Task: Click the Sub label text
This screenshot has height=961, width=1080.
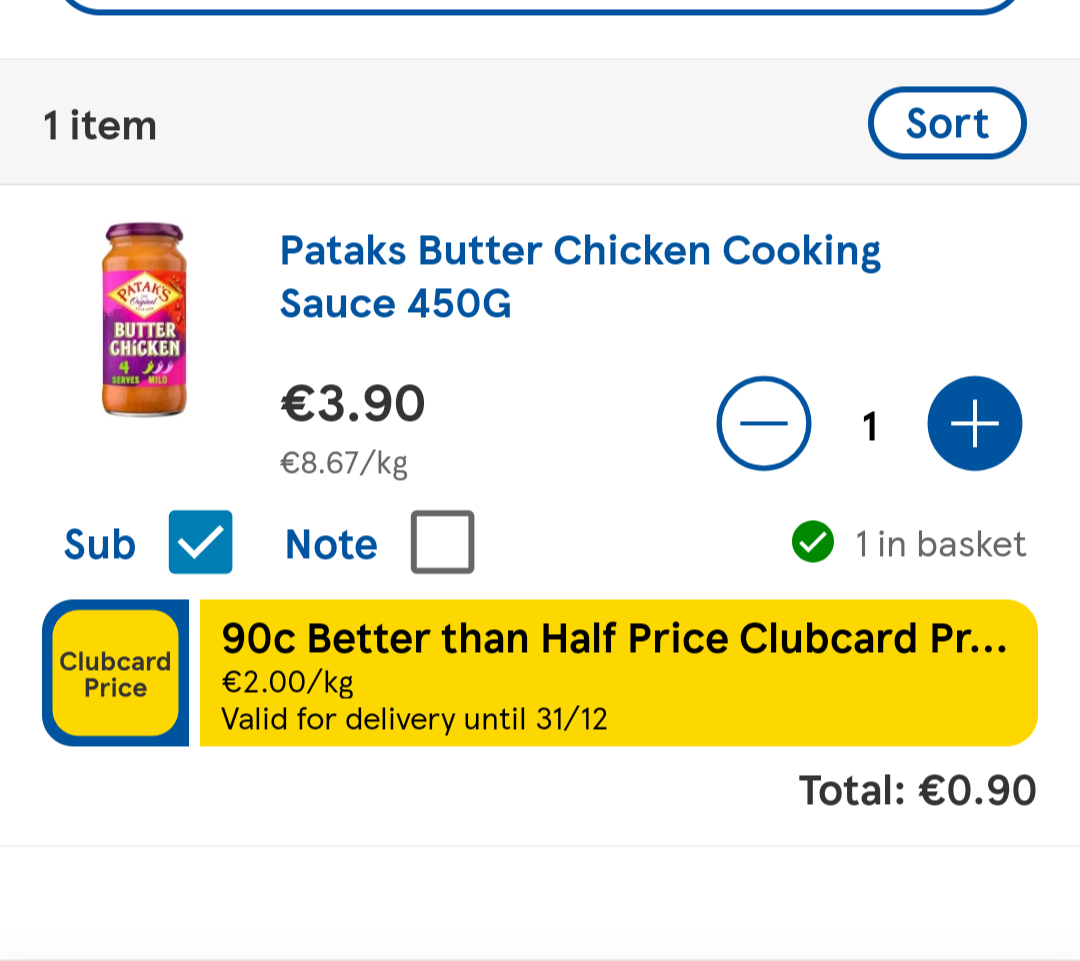Action: pos(99,544)
